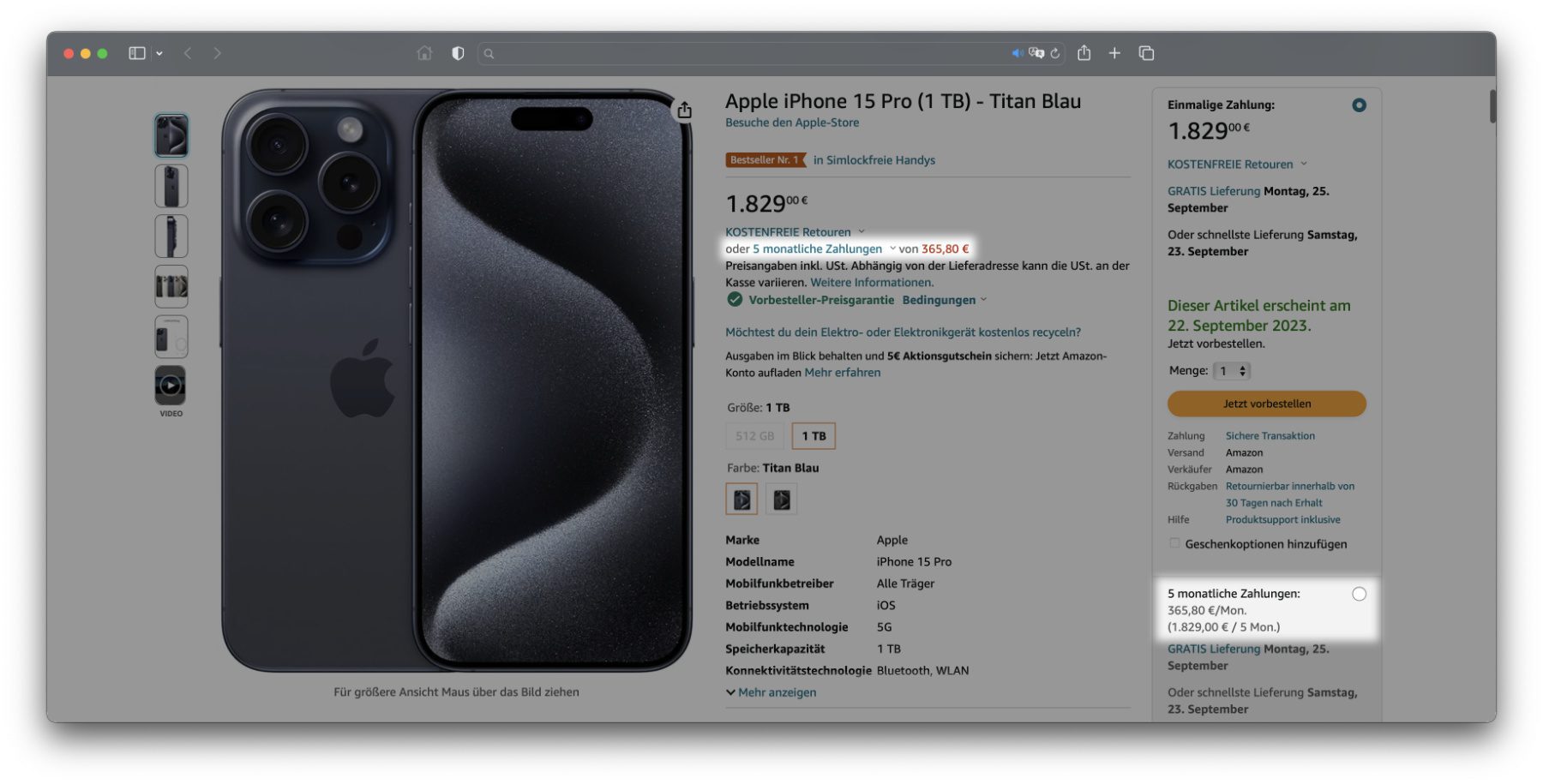Open the Safari home page icon

click(424, 53)
